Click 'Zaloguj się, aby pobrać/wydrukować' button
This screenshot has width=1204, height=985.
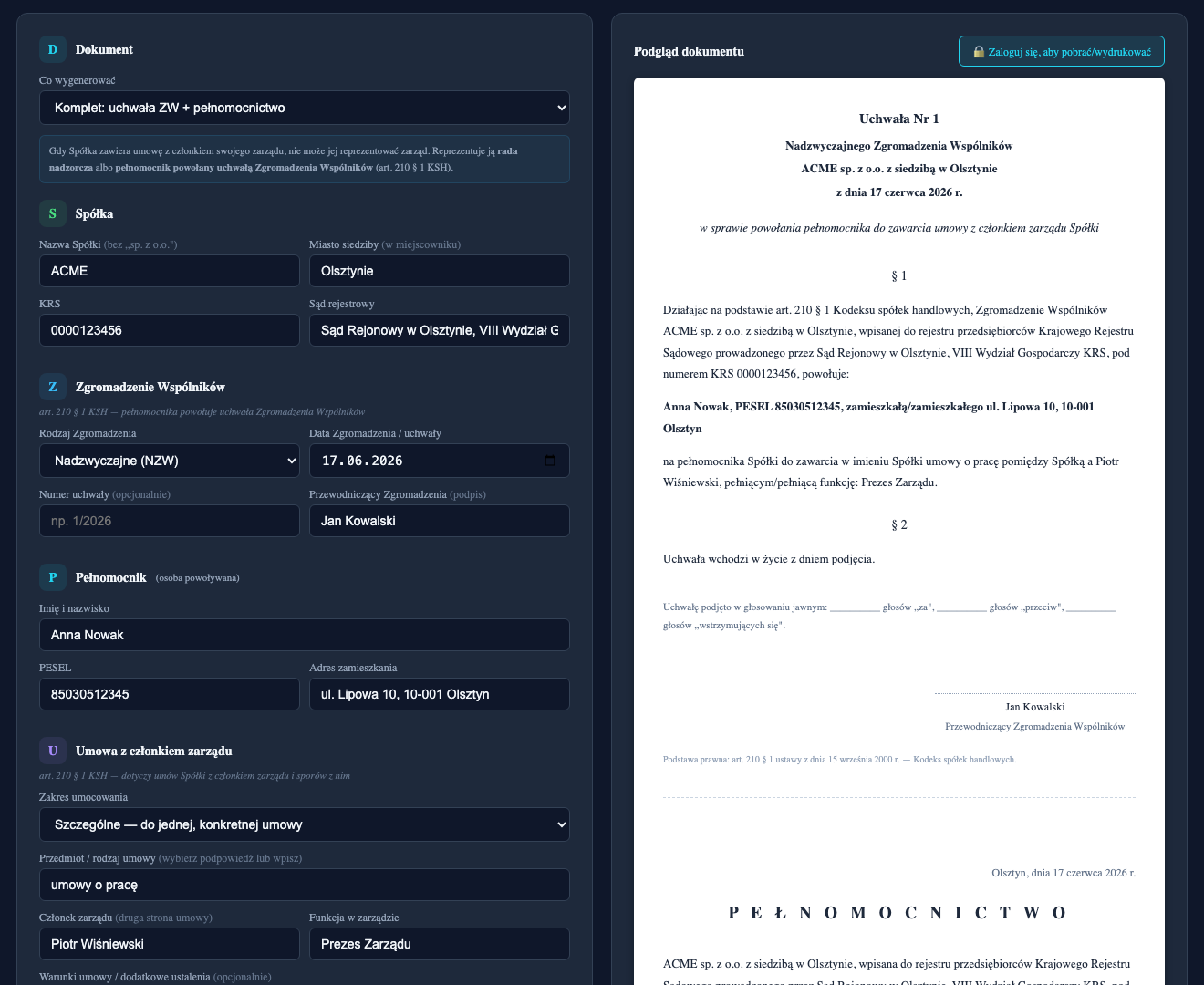tap(1062, 51)
